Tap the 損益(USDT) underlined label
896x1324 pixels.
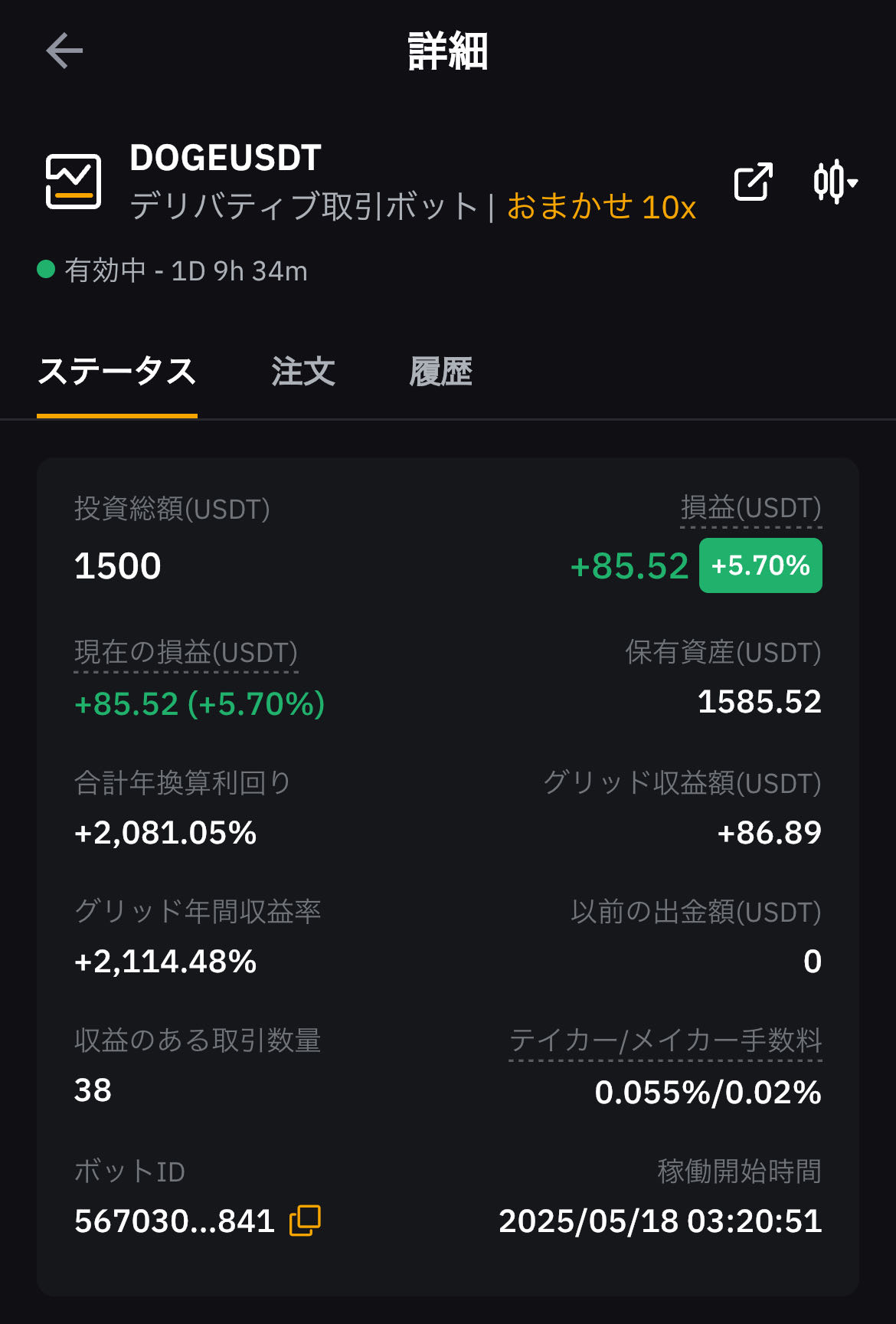click(751, 508)
